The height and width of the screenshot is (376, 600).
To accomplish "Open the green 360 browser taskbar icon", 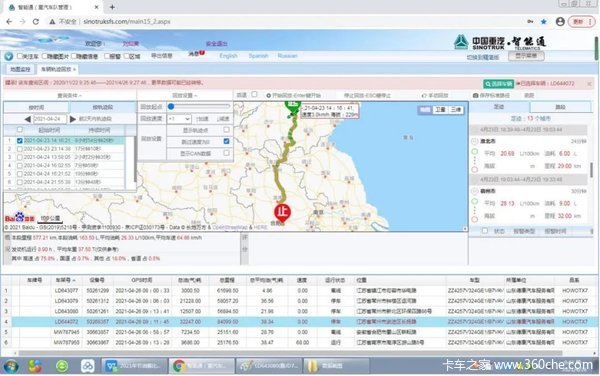I will tap(62, 366).
